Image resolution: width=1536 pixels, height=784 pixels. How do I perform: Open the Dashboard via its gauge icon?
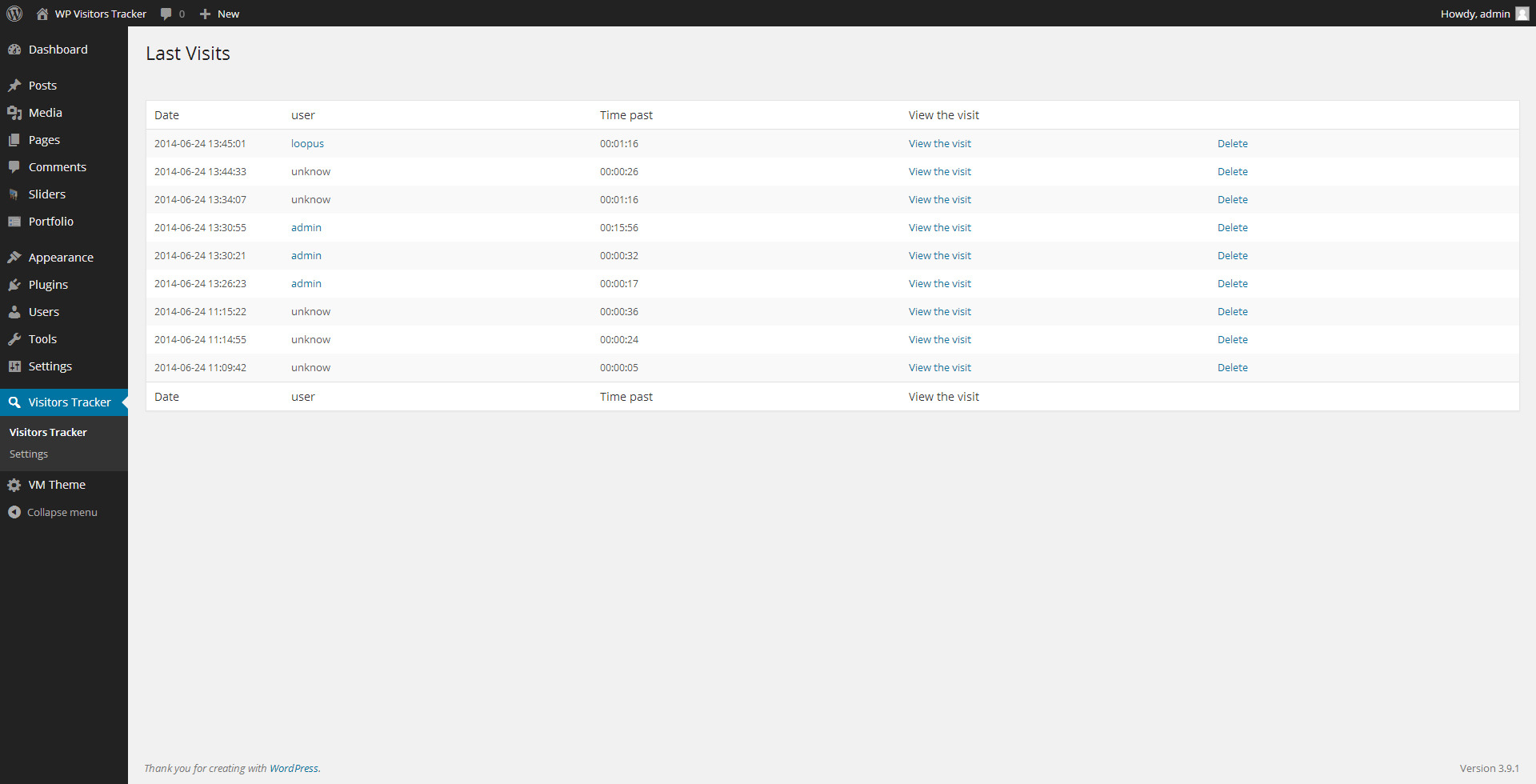[x=15, y=49]
